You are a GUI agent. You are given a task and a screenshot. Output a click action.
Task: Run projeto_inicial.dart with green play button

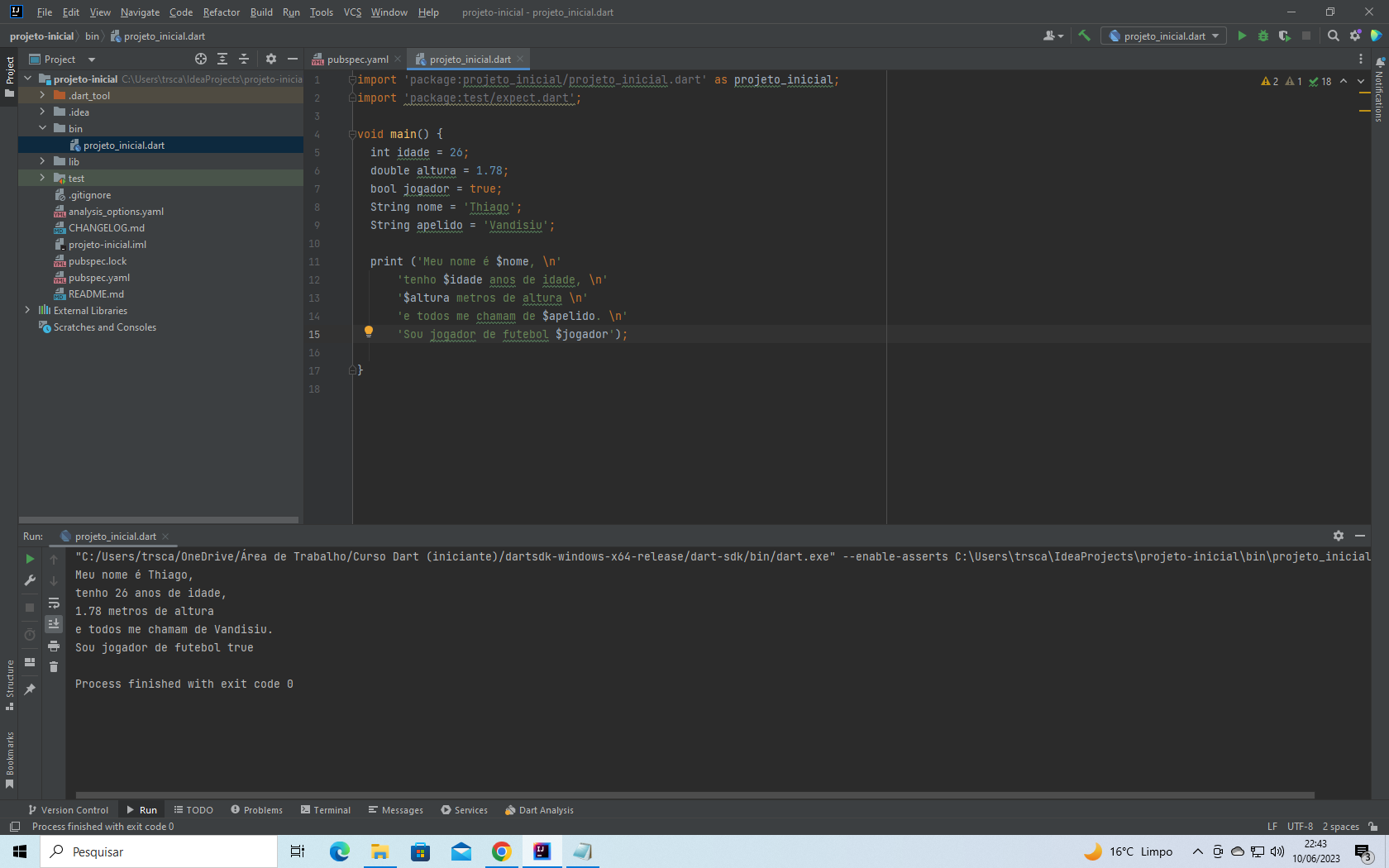pos(1242,36)
